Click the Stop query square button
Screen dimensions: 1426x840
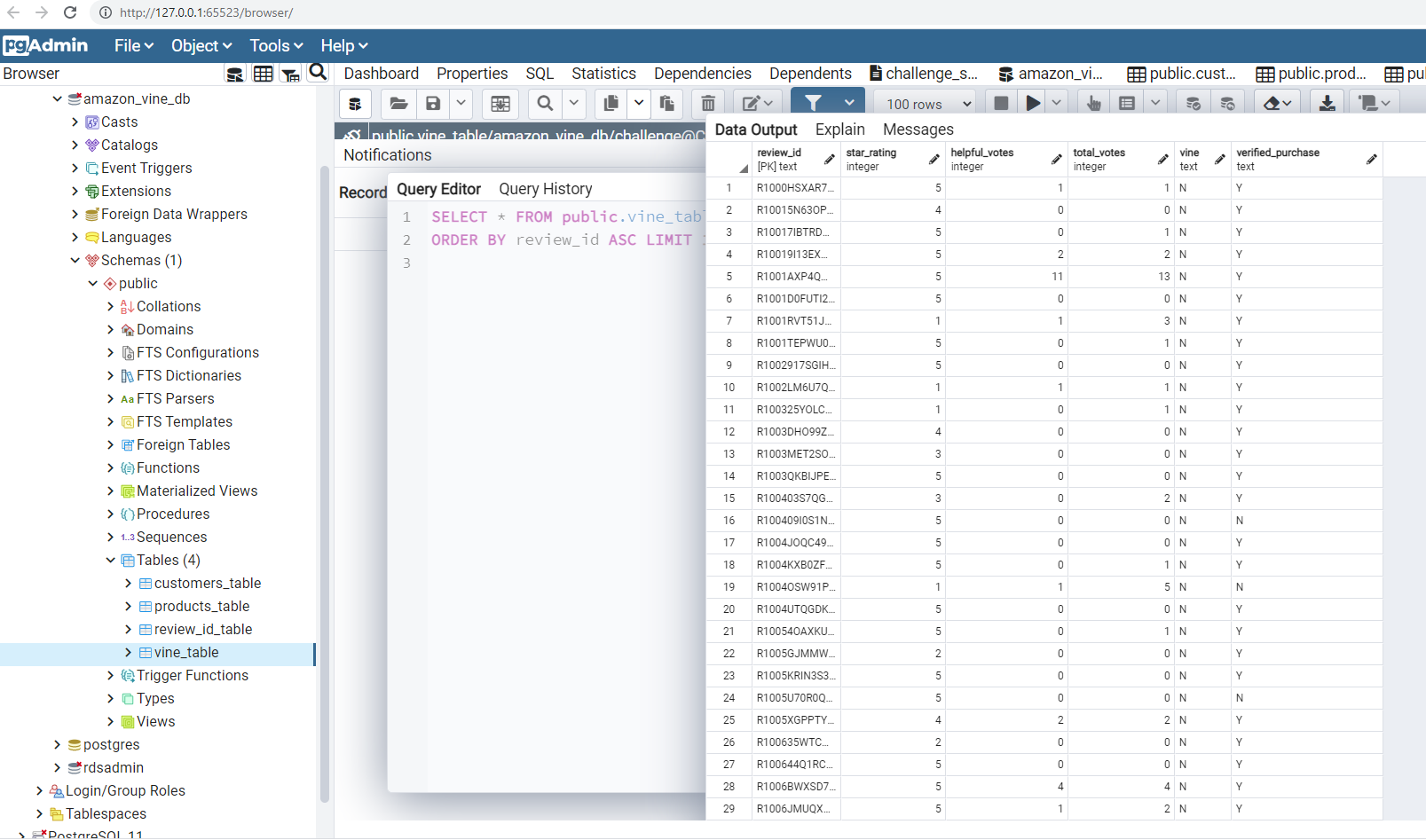[1001, 104]
